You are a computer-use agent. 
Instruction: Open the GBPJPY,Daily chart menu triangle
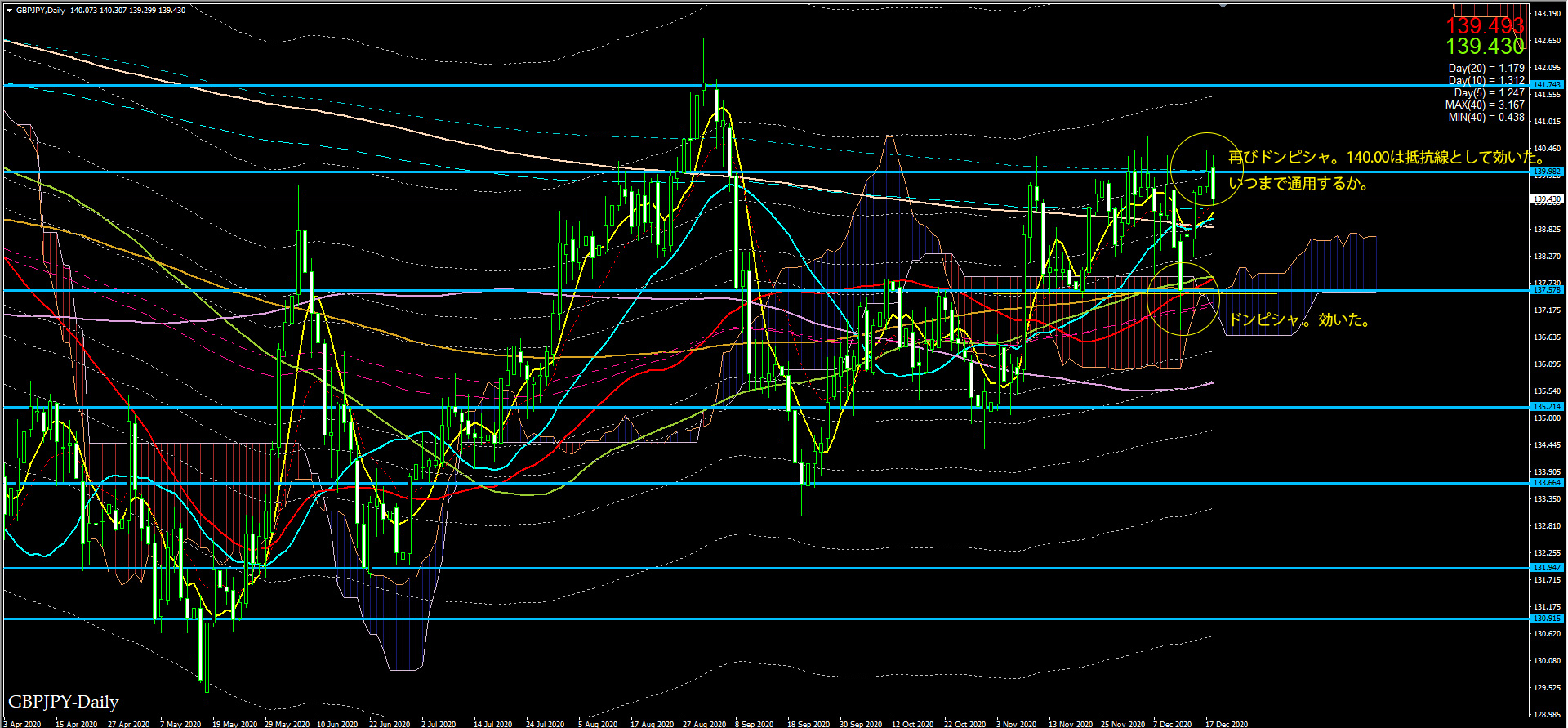pyautogui.click(x=9, y=11)
